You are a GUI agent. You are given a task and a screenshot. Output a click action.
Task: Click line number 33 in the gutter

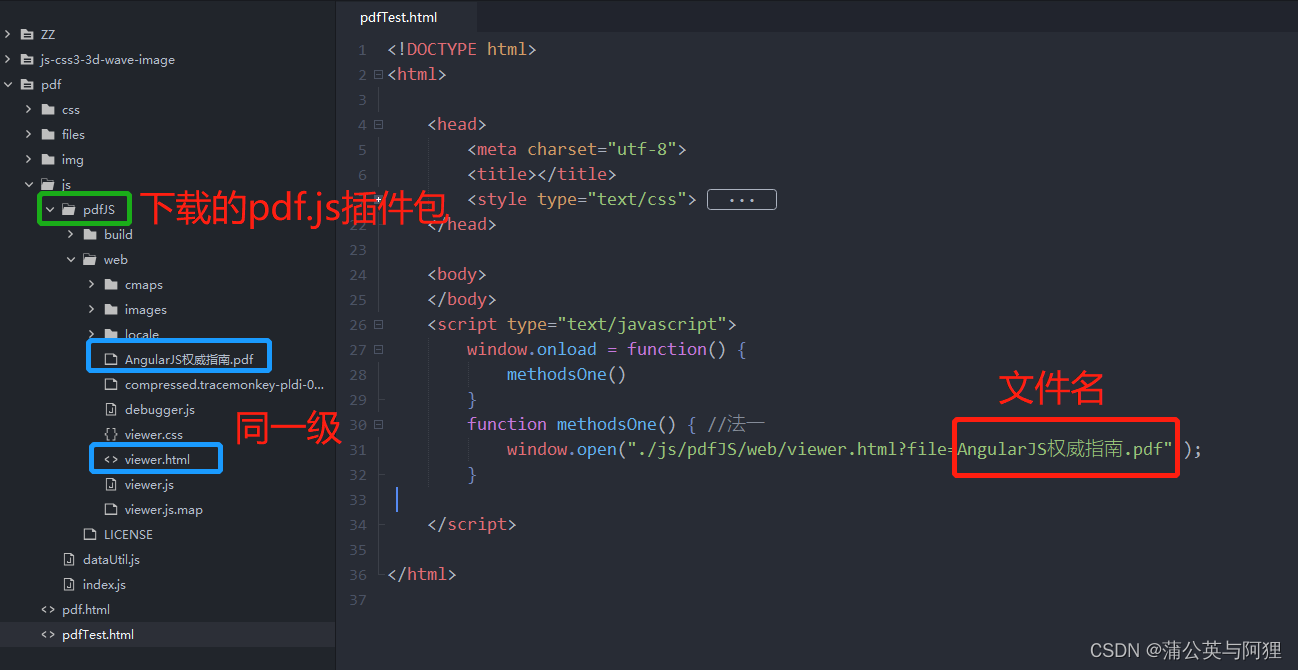point(358,499)
